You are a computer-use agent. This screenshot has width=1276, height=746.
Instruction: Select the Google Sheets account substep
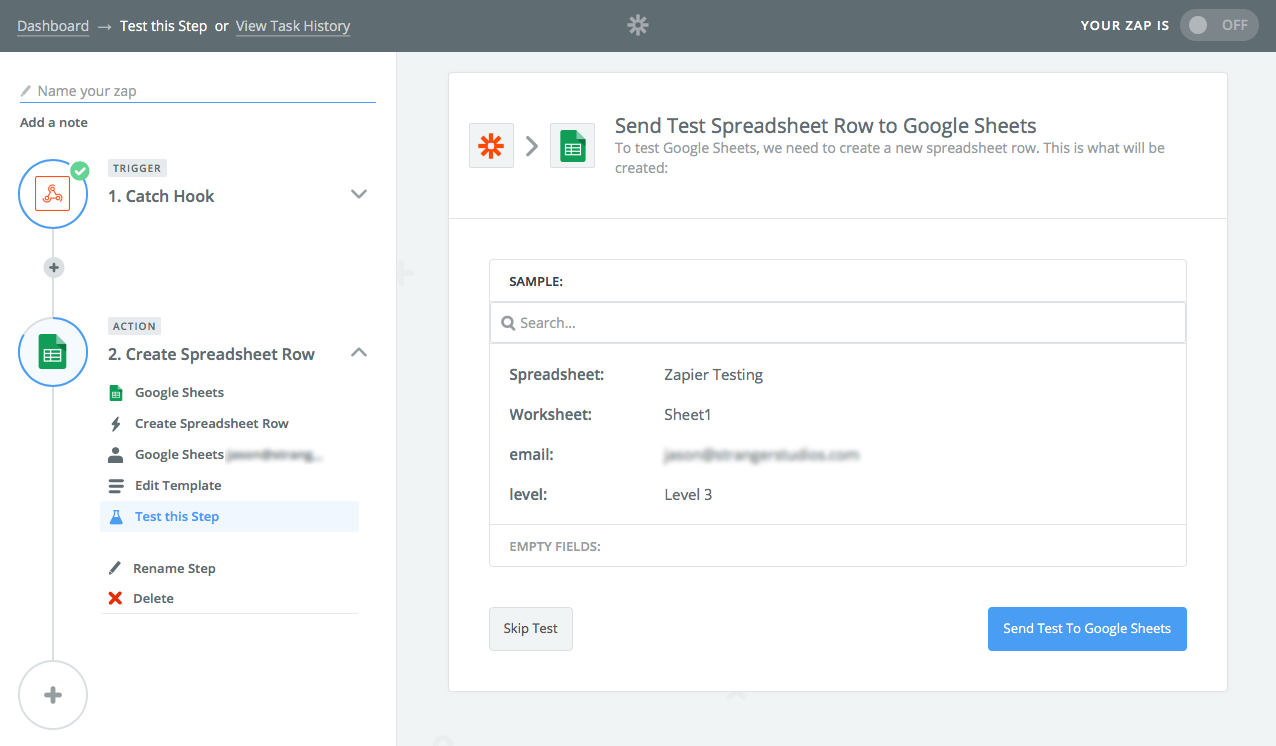click(229, 455)
